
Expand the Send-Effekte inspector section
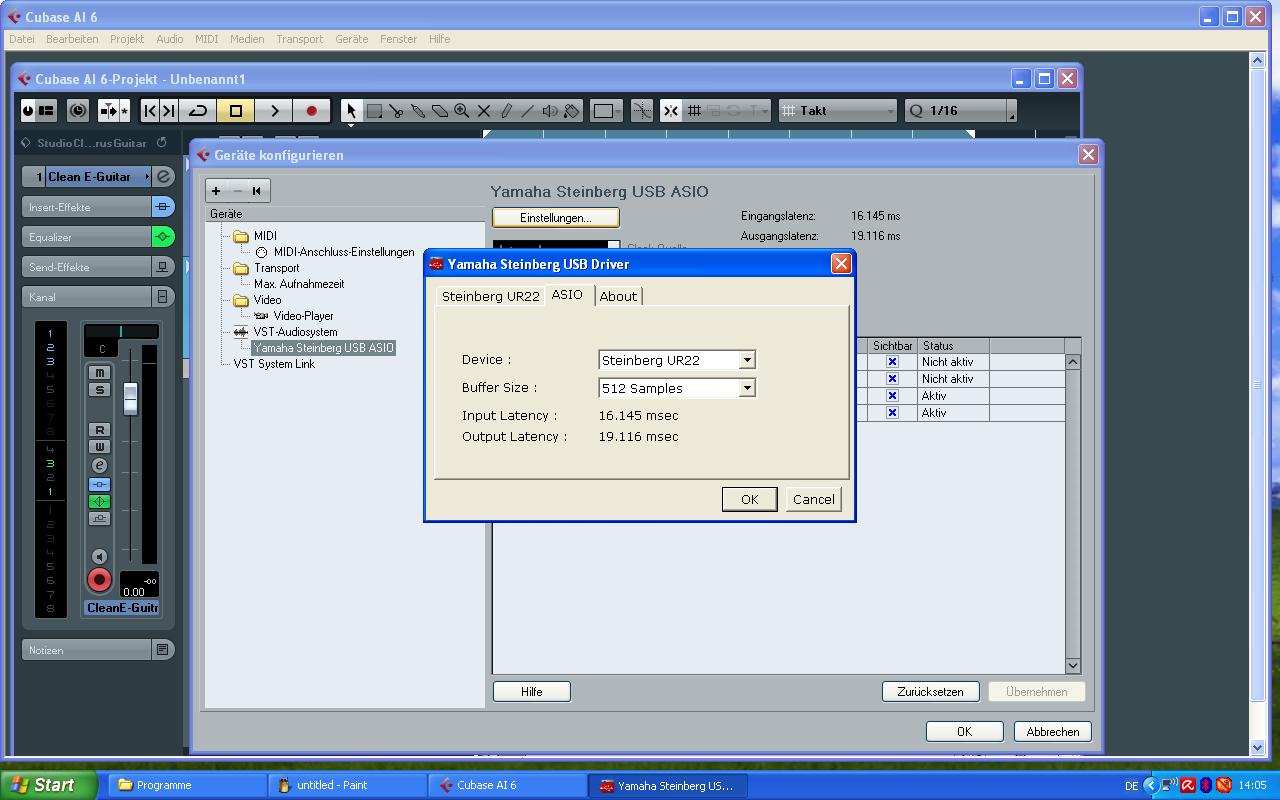tap(86, 267)
